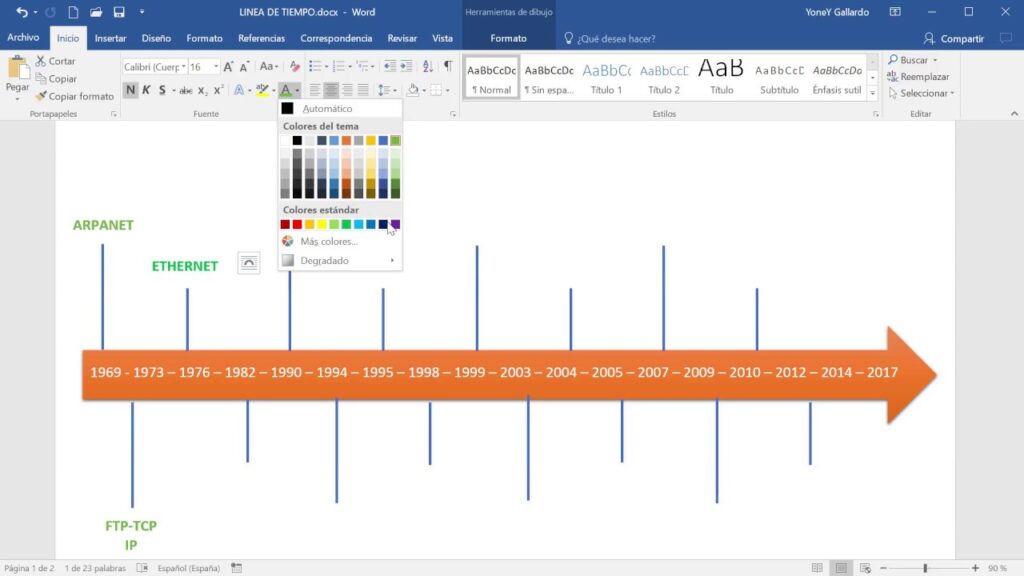Click the Copiar formato brush icon

coord(41,96)
